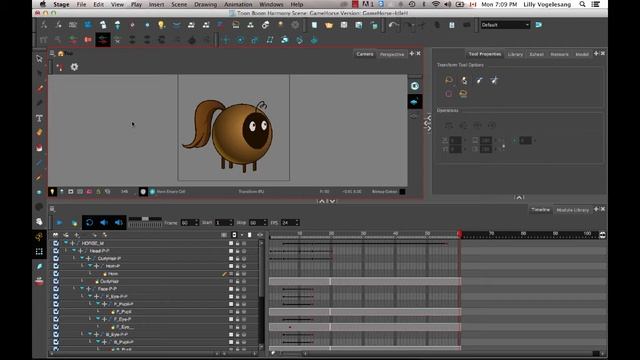
Task: Select the Horn drawing layer row
Action: (x=156, y=274)
